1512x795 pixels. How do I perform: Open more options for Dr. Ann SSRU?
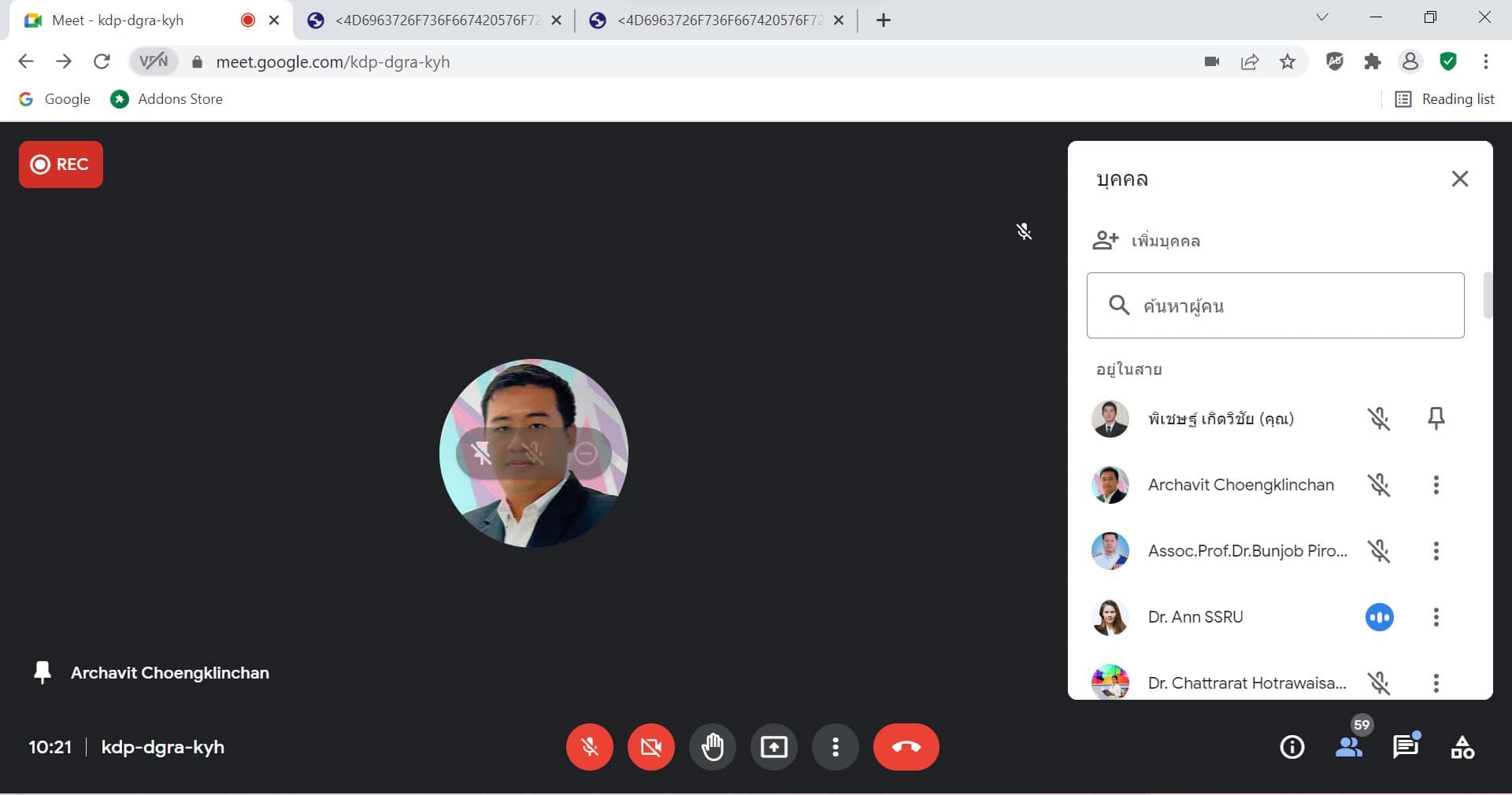pyautogui.click(x=1436, y=617)
